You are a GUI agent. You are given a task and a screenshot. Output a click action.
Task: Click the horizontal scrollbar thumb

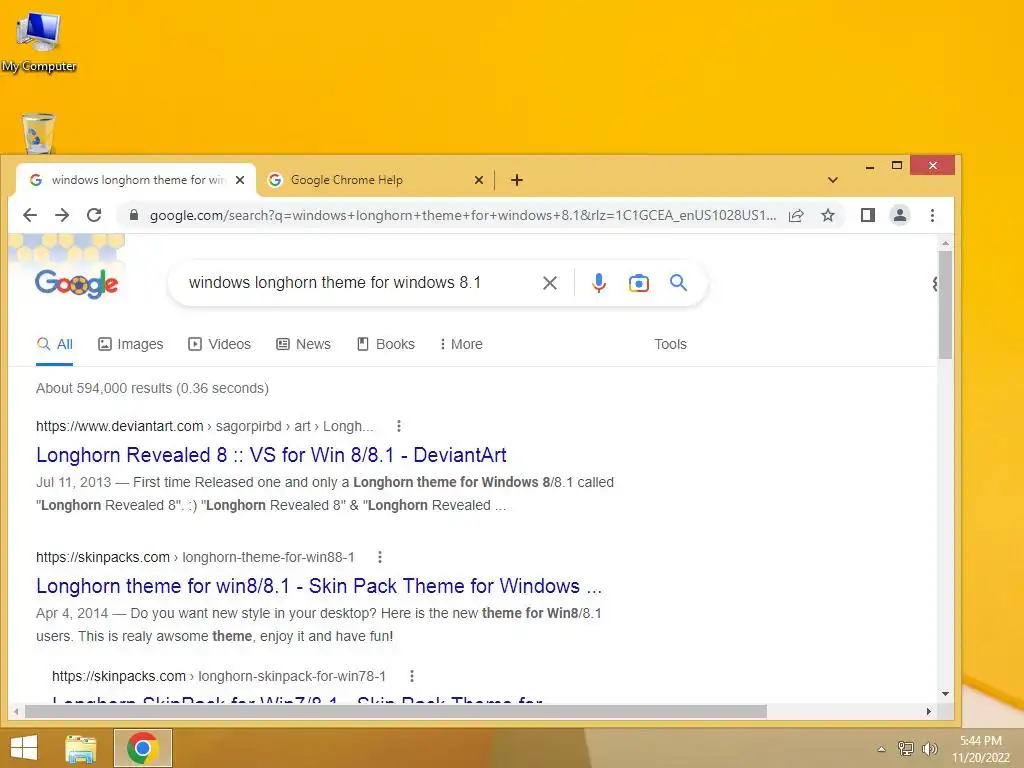[x=396, y=711]
